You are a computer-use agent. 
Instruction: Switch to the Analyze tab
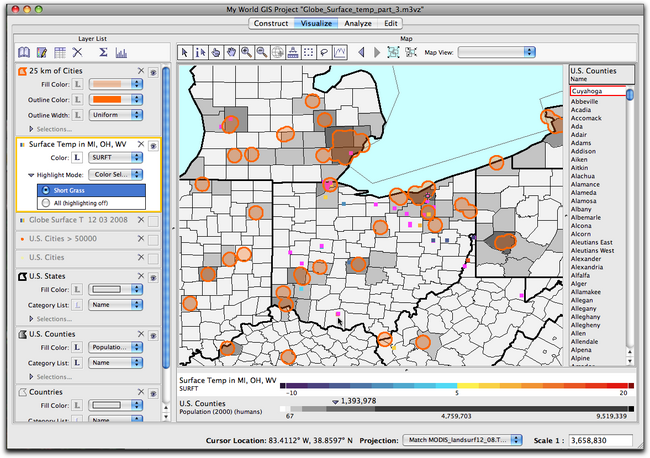click(358, 22)
